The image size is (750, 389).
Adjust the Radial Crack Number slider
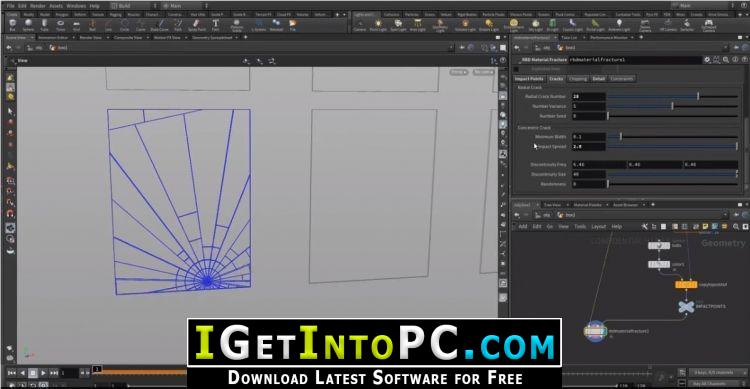(x=673, y=97)
